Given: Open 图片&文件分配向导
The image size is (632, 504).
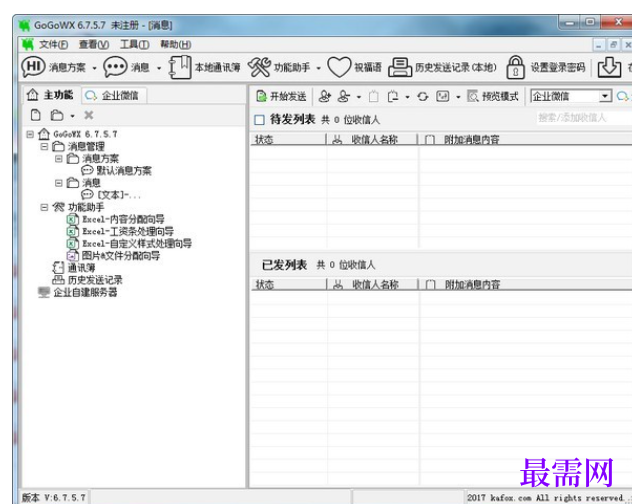Looking at the screenshot, I should coord(121,256).
